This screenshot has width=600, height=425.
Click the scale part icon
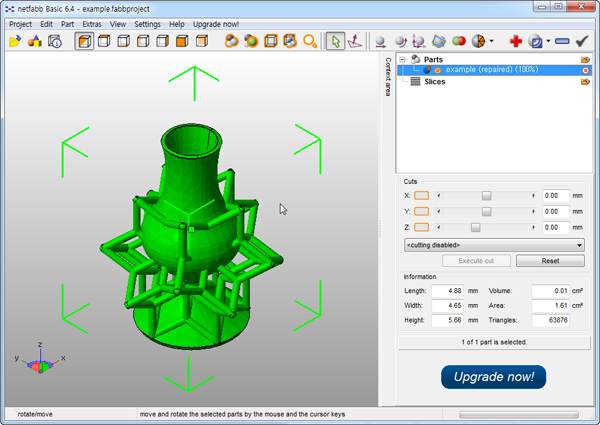(419, 41)
